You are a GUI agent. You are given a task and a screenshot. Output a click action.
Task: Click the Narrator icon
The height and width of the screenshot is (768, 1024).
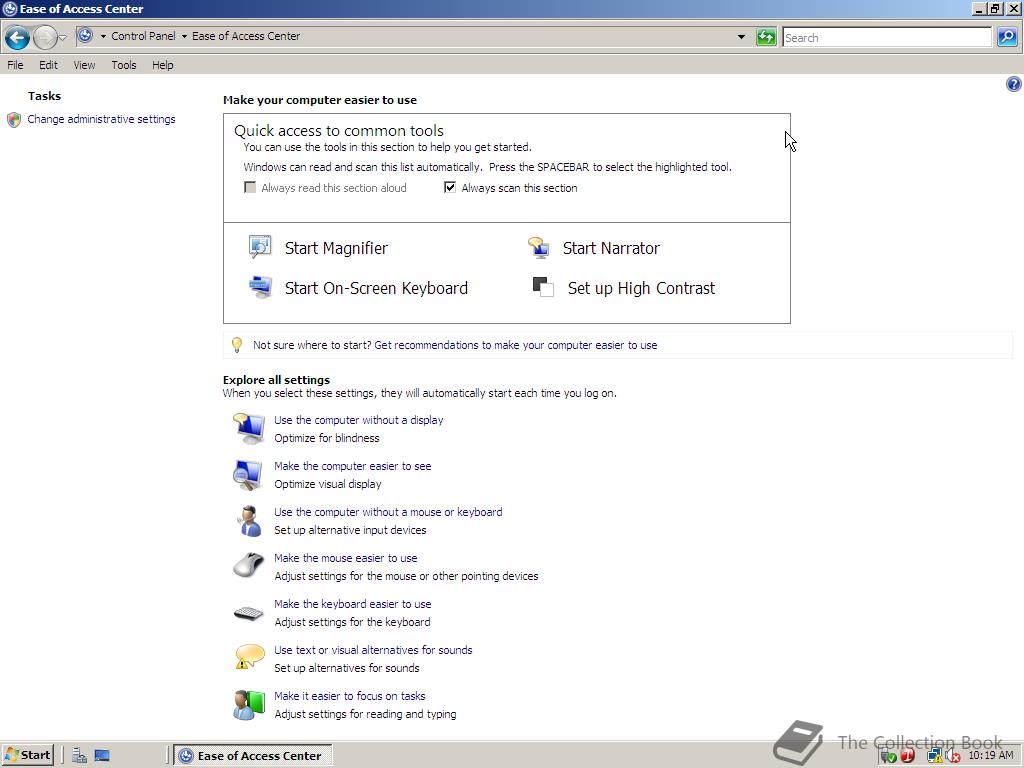(x=539, y=248)
